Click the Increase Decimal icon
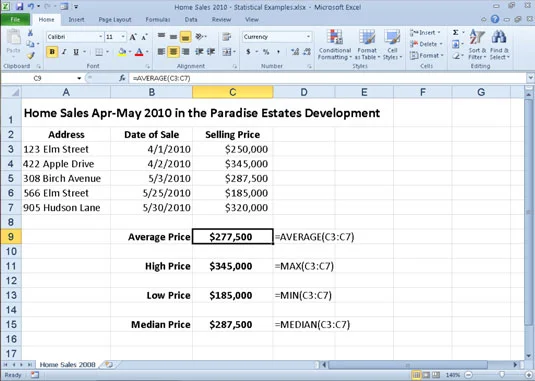 295,52
